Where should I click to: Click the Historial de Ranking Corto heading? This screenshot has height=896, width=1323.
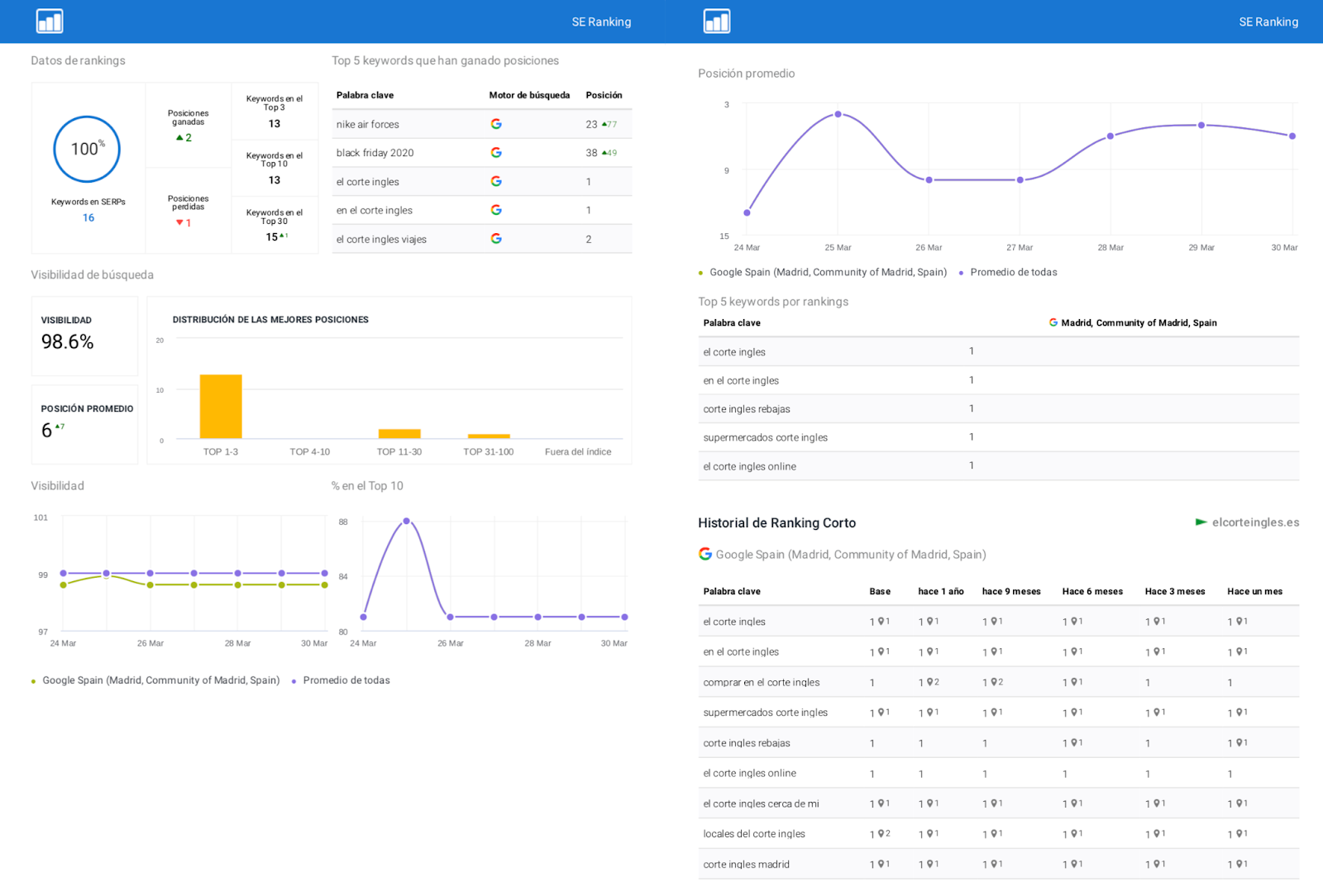click(776, 523)
